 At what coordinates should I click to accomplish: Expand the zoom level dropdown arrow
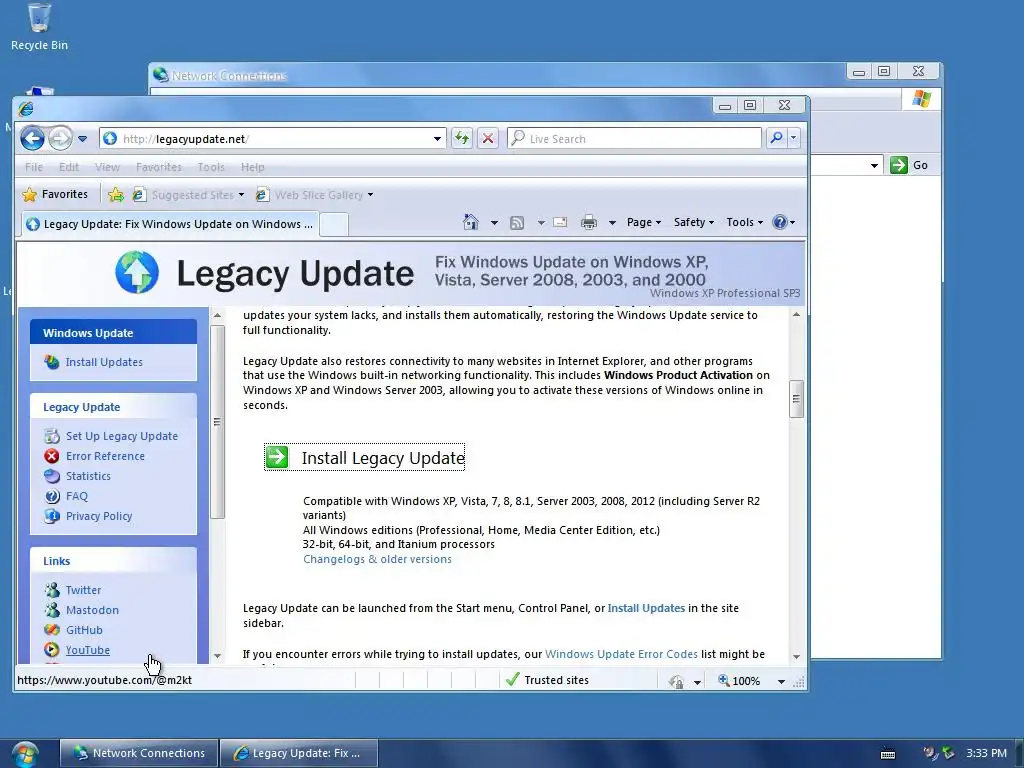[x=781, y=681]
